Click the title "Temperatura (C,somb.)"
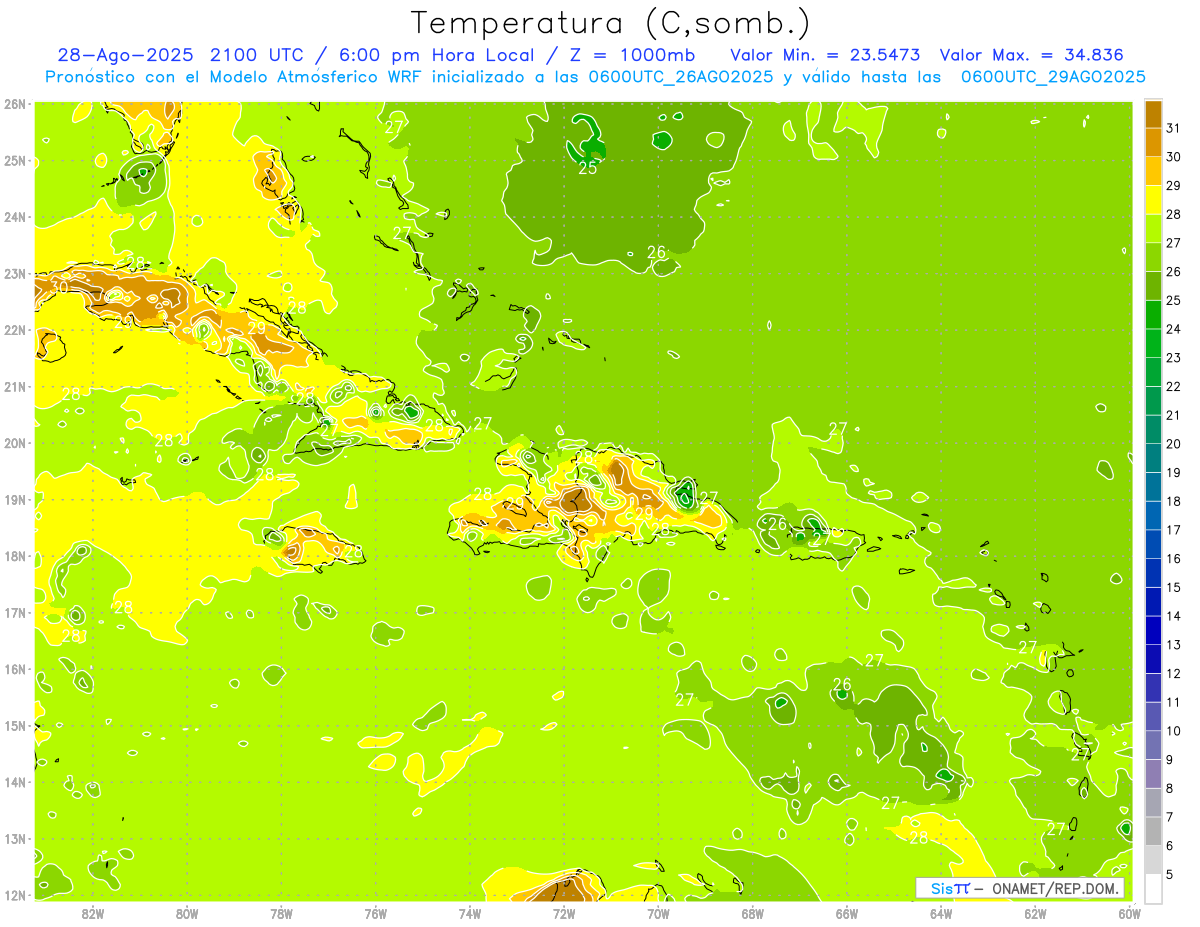 pos(610,24)
